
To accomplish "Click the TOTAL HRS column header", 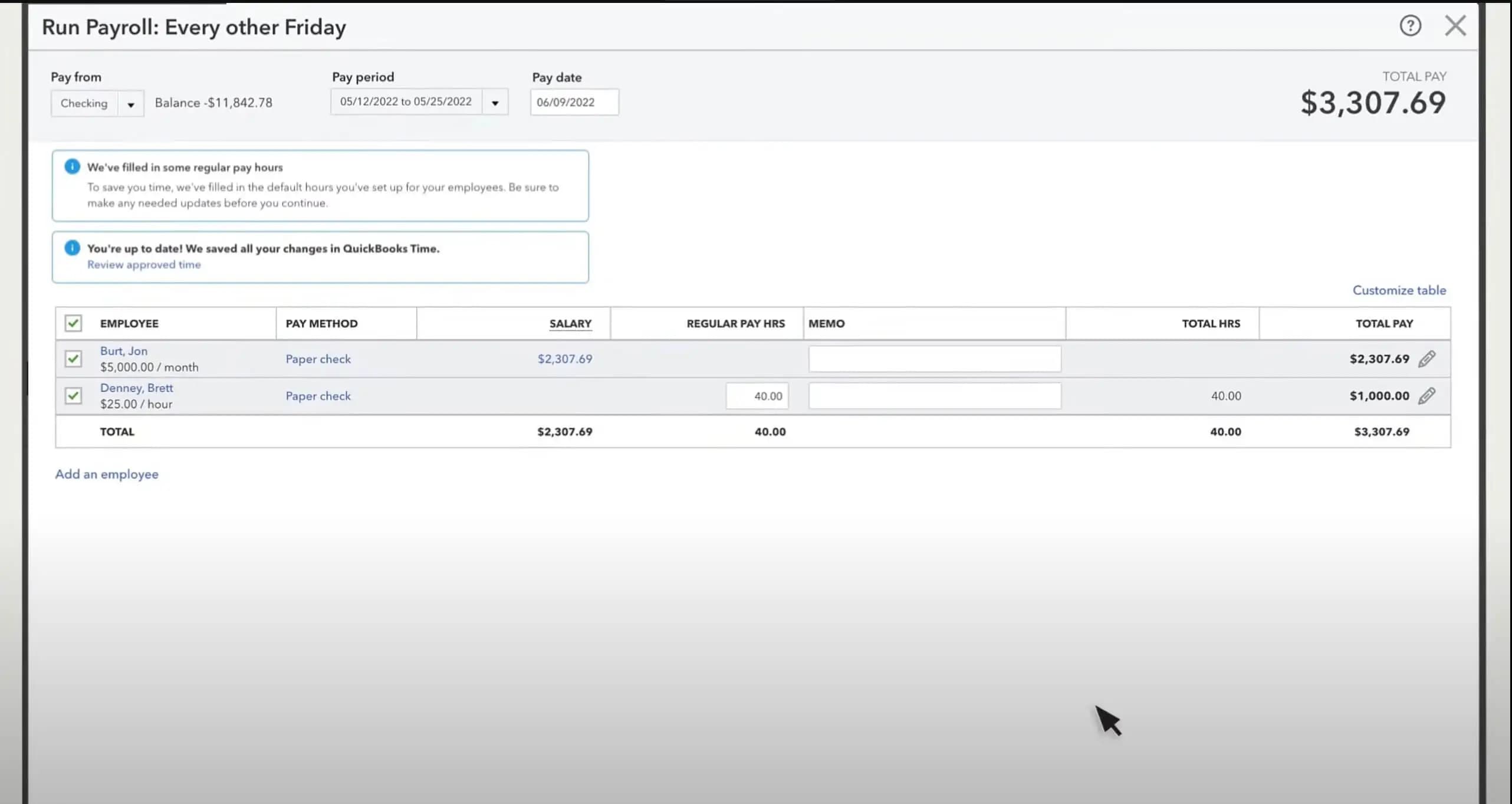I will (1211, 324).
